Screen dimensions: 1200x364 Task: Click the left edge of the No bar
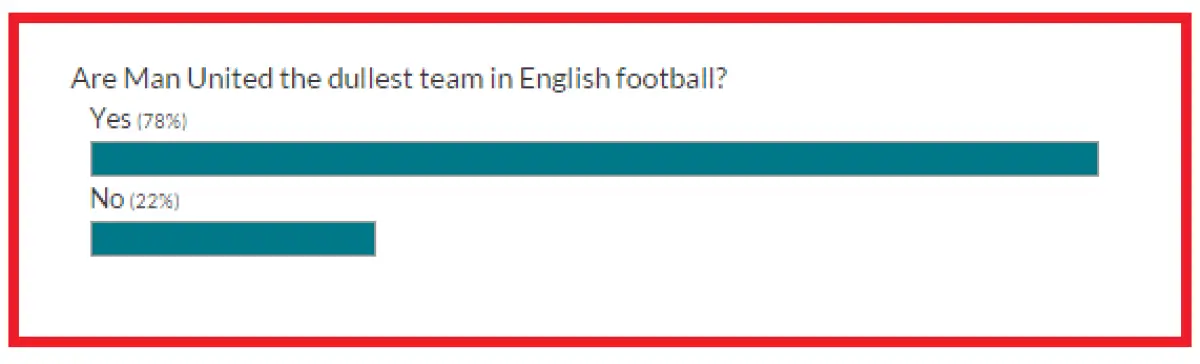click(x=95, y=239)
